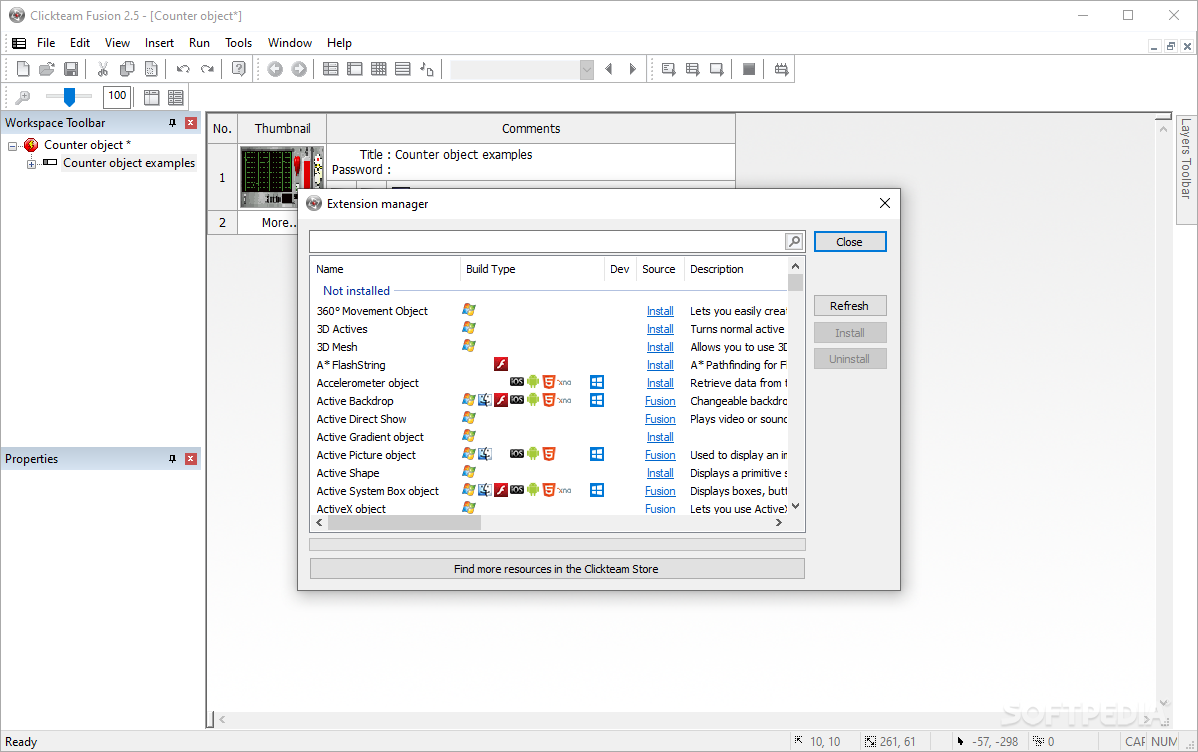Click the Copy toolbar icon
This screenshot has width=1198, height=752.
127,70
